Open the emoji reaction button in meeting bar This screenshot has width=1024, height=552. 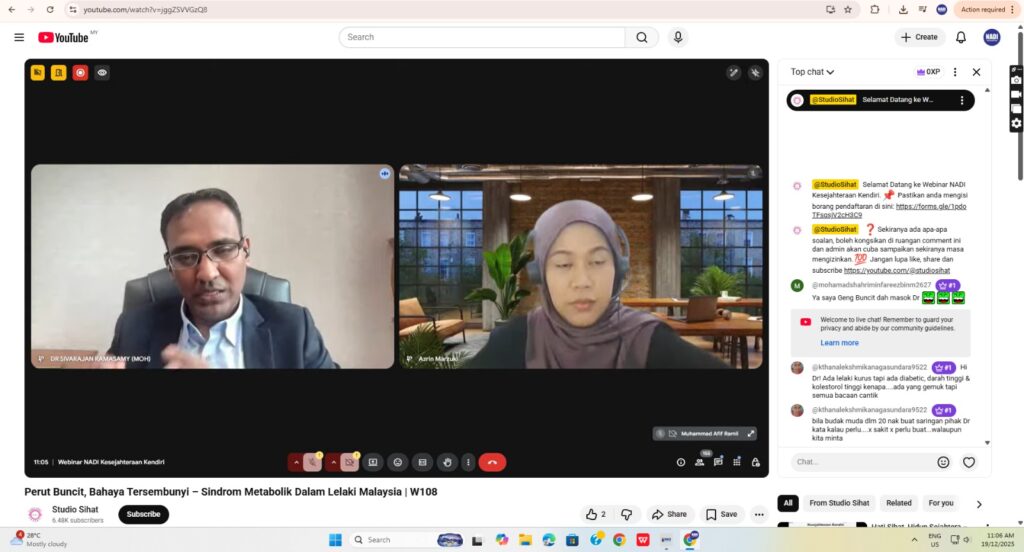click(x=397, y=462)
